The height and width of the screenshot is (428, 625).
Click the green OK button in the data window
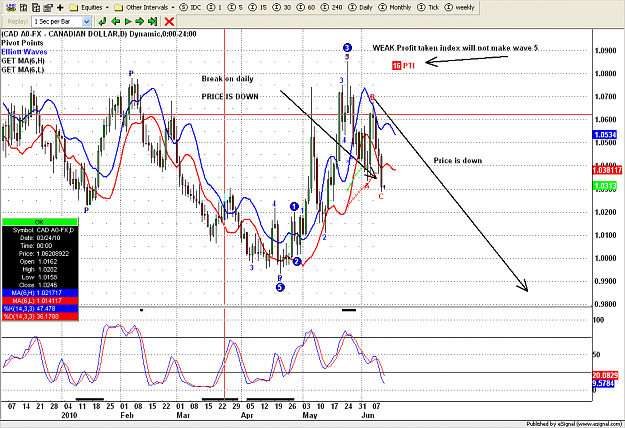40,222
